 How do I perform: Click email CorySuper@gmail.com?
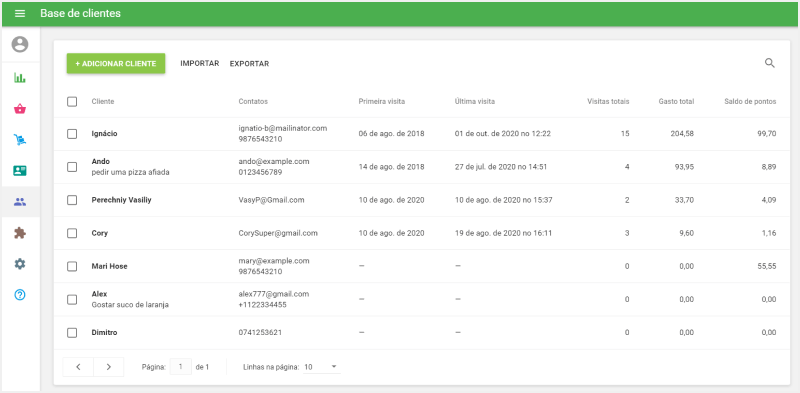278,233
